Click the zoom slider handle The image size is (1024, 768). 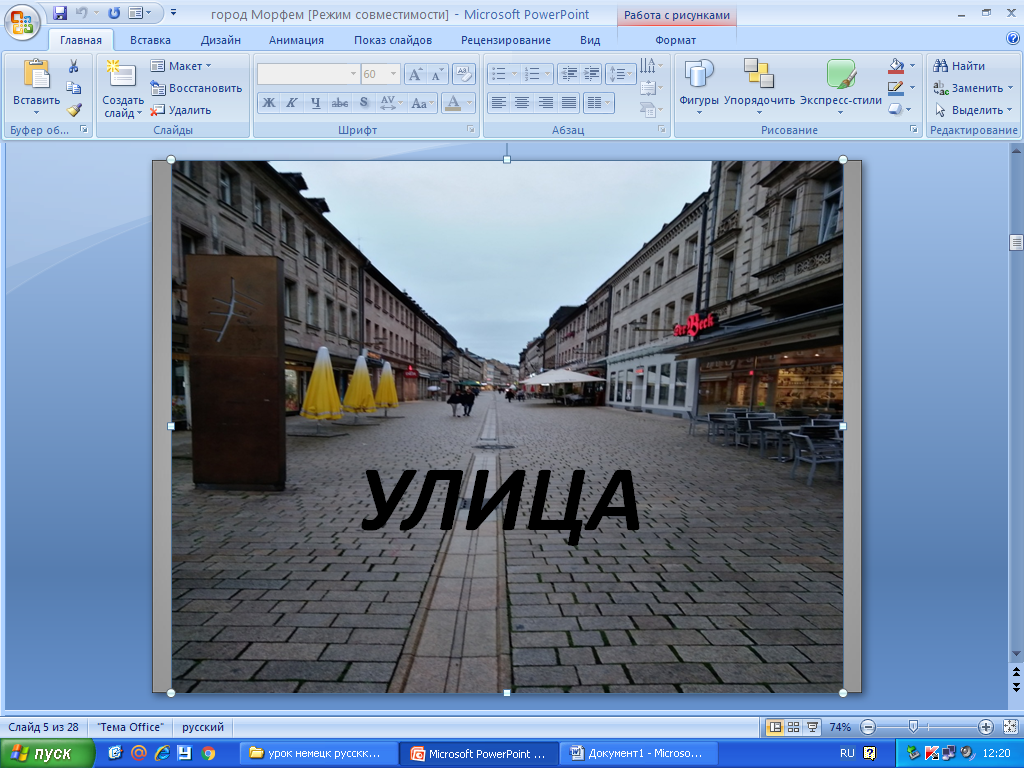pos(913,727)
